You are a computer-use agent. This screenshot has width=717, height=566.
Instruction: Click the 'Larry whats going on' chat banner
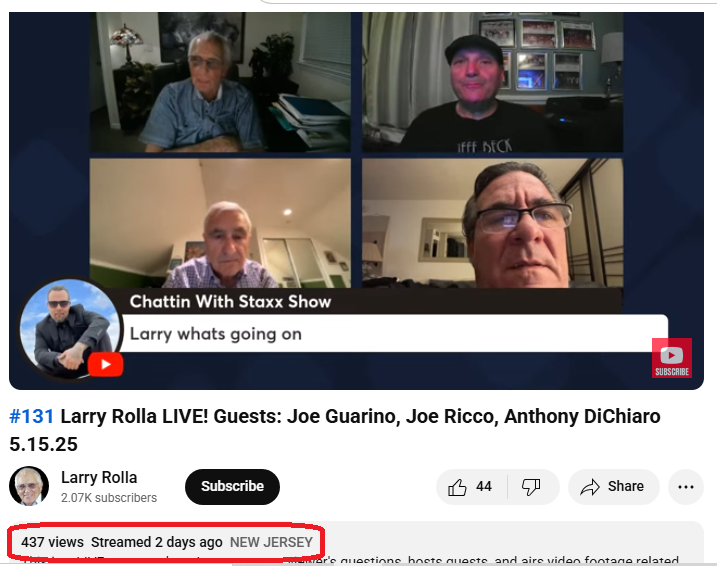point(394,334)
